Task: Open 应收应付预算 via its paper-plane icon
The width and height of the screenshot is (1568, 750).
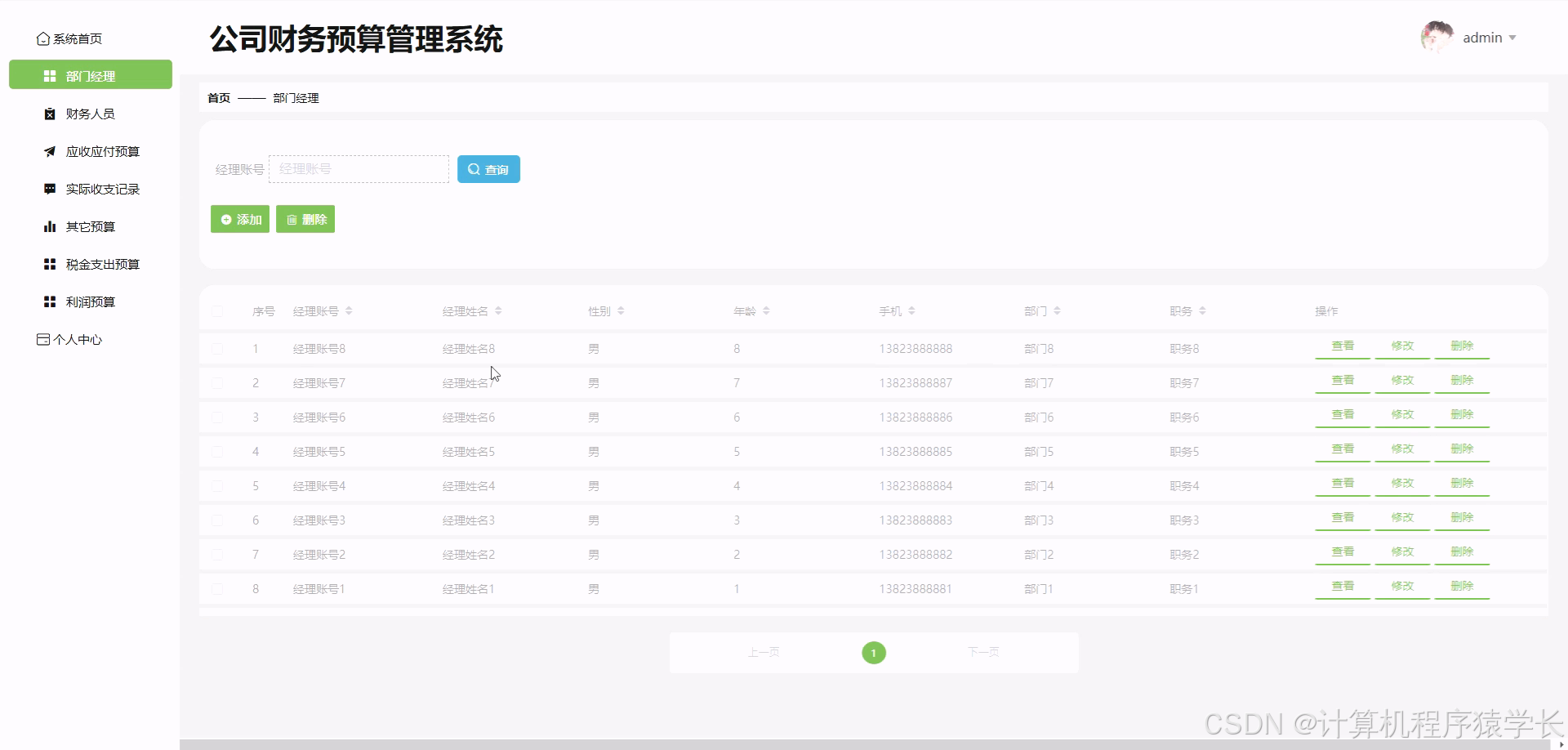Action: tap(49, 151)
